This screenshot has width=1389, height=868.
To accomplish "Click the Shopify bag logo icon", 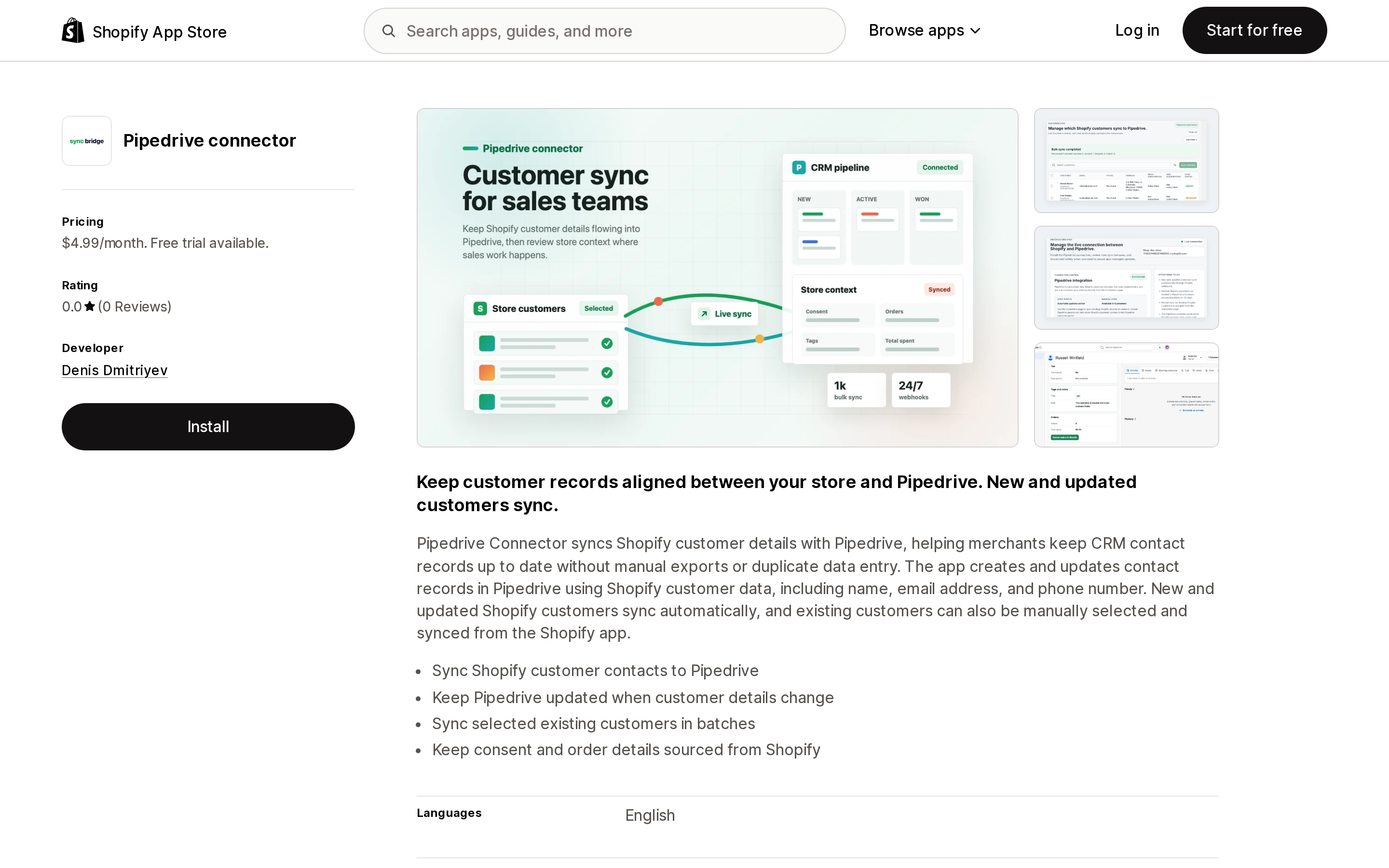I will [73, 30].
